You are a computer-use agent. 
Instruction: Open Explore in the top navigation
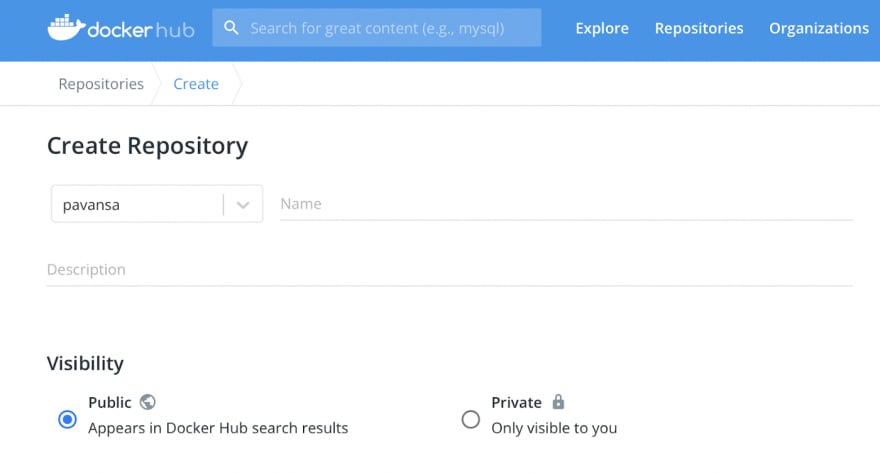click(602, 28)
